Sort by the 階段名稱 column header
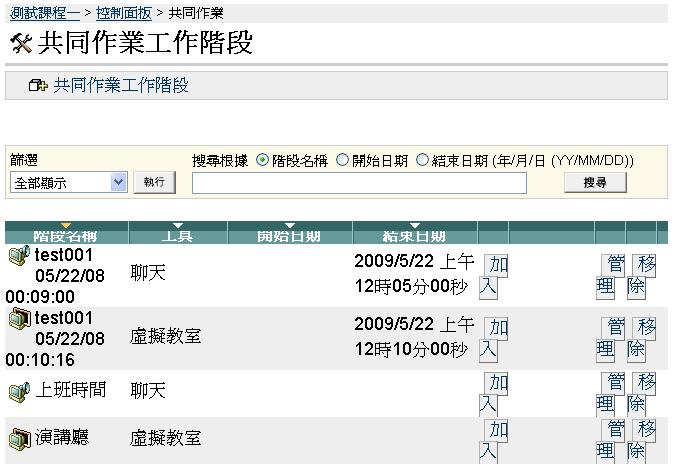This screenshot has height=468, width=673. point(66,235)
